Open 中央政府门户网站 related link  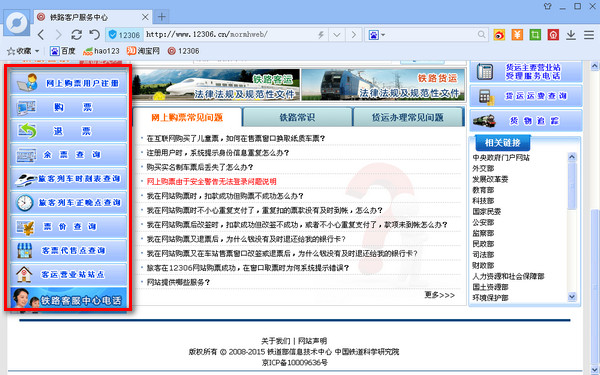tap(501, 158)
